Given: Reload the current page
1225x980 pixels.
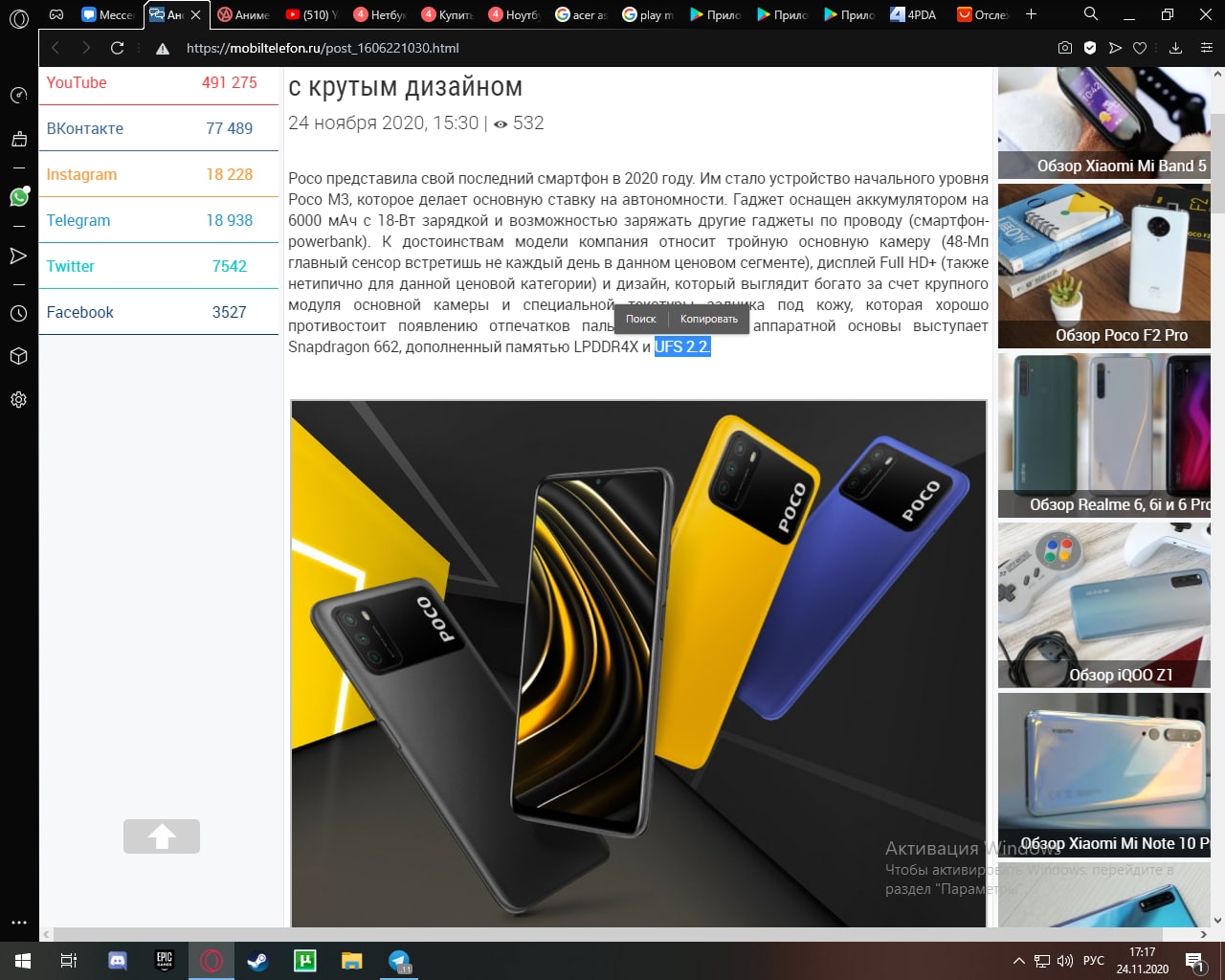Looking at the screenshot, I should click(117, 48).
